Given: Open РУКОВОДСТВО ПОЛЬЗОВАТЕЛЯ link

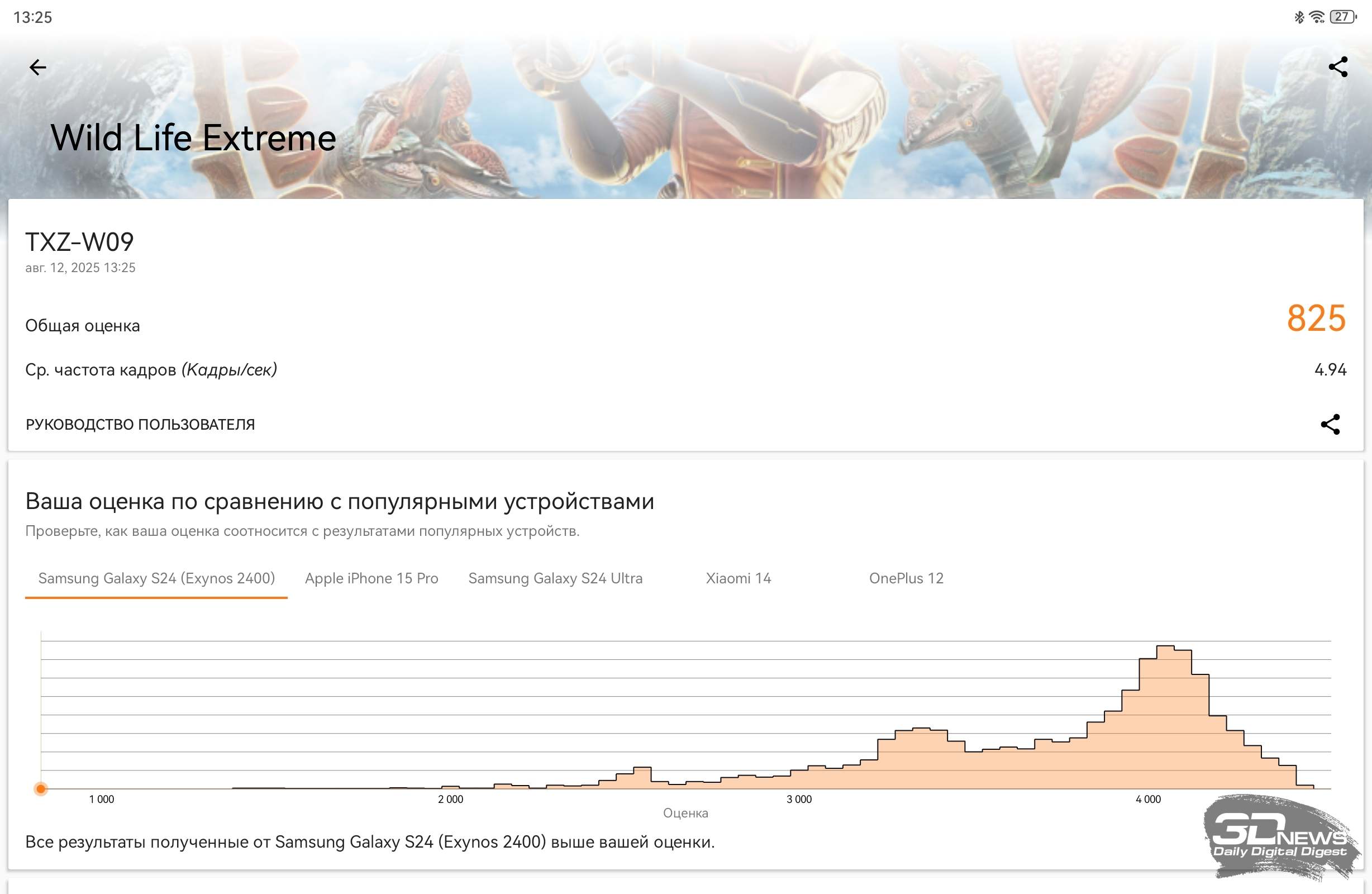Looking at the screenshot, I should point(140,425).
